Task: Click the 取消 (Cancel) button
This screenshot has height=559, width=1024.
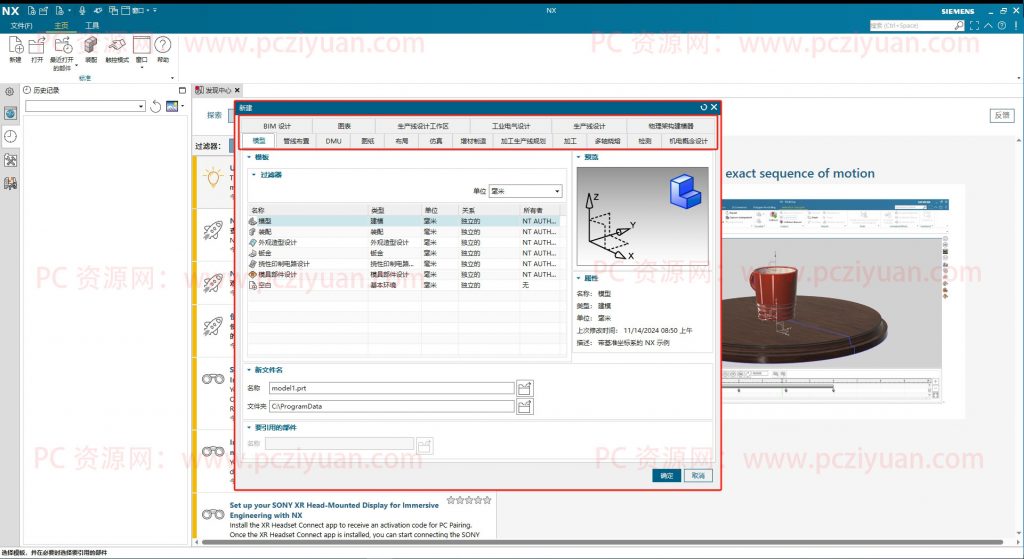Action: 698,475
